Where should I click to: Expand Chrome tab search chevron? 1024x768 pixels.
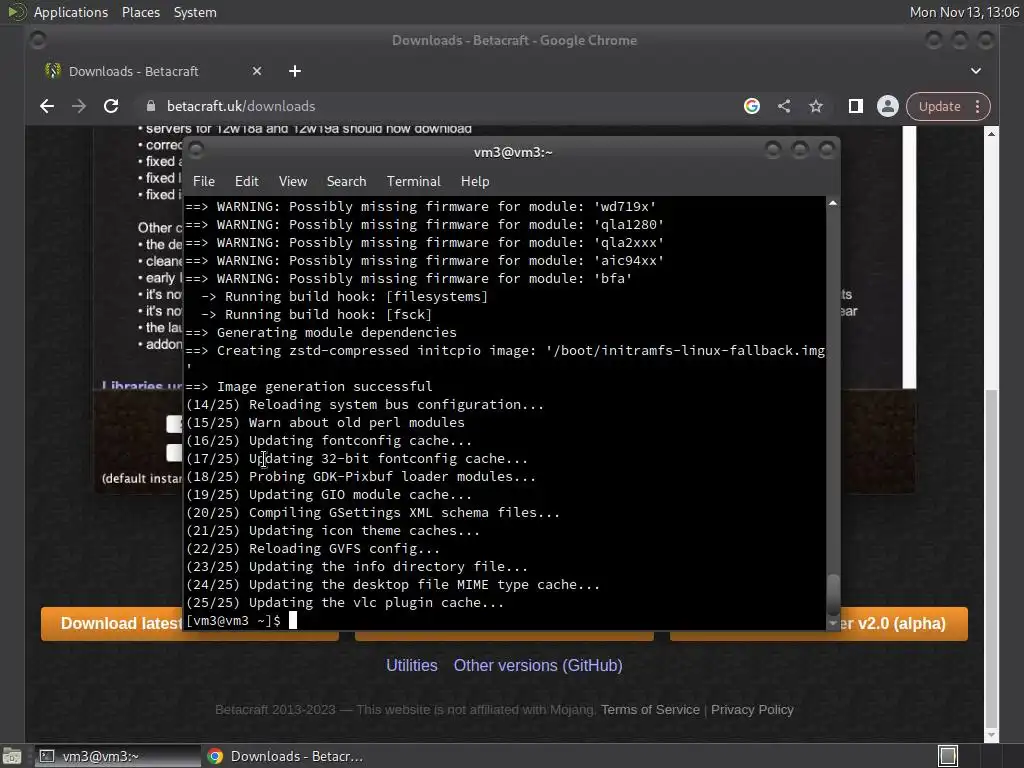[976, 71]
